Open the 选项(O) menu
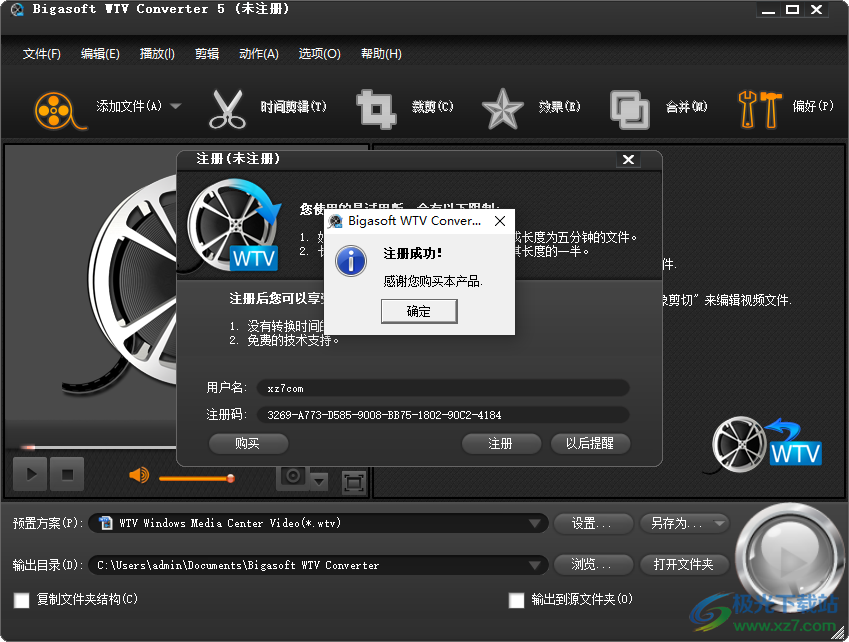Viewport: 849px width, 642px height. click(319, 54)
